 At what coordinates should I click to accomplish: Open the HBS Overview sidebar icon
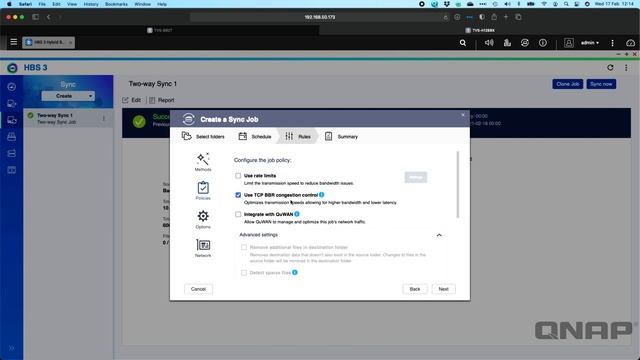pyautogui.click(x=11, y=87)
